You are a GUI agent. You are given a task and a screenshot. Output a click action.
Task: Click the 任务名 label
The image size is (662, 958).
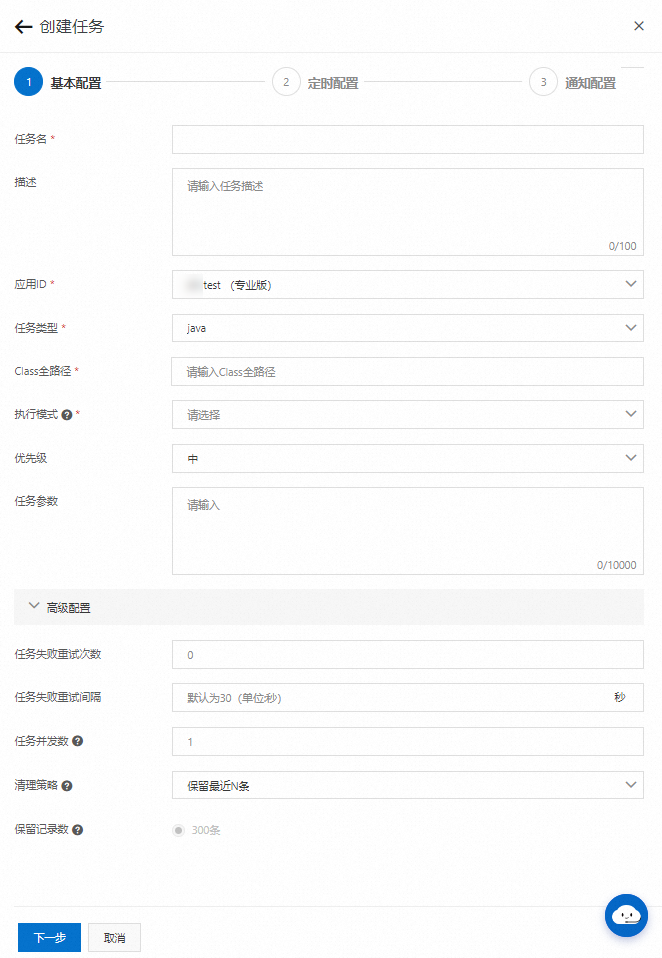point(31,139)
